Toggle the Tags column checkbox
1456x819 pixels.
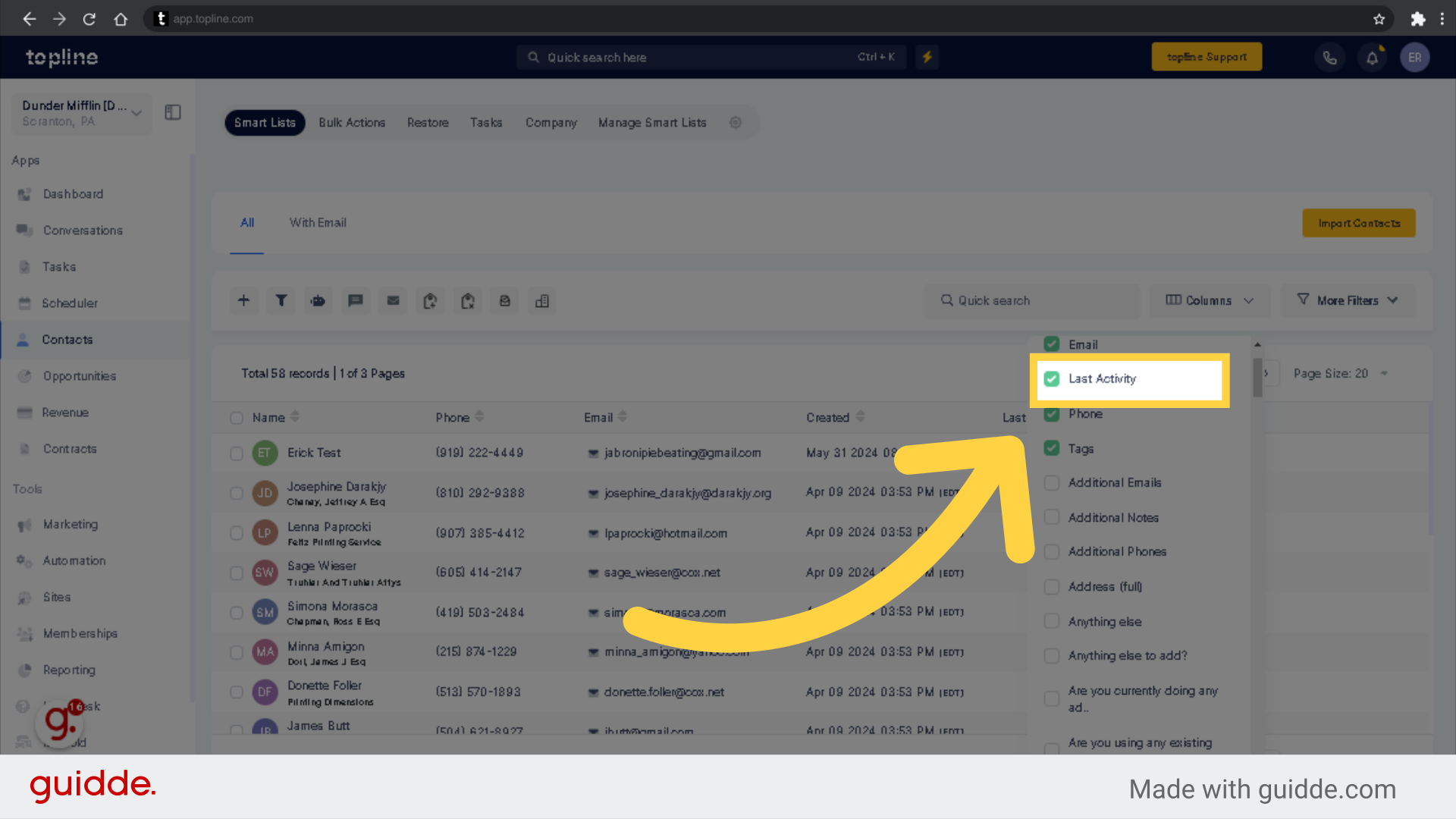tap(1051, 448)
